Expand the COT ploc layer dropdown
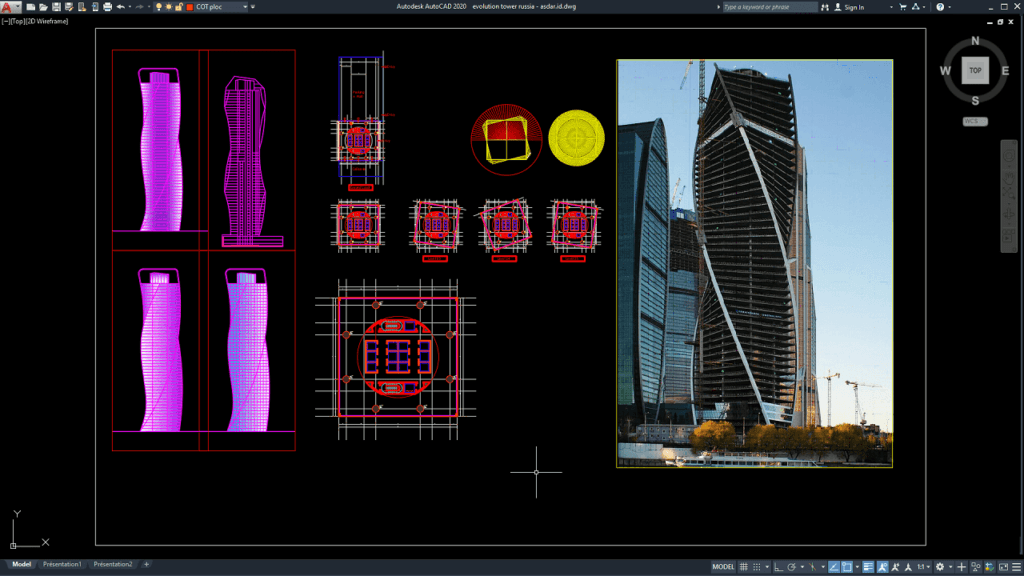 245,8
